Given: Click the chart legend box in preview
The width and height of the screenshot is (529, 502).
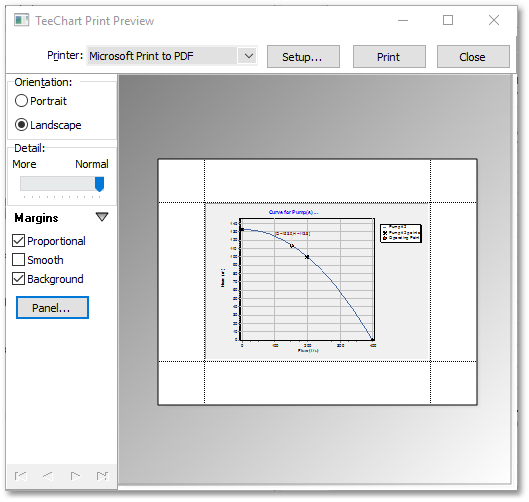Looking at the screenshot, I should point(401,233).
